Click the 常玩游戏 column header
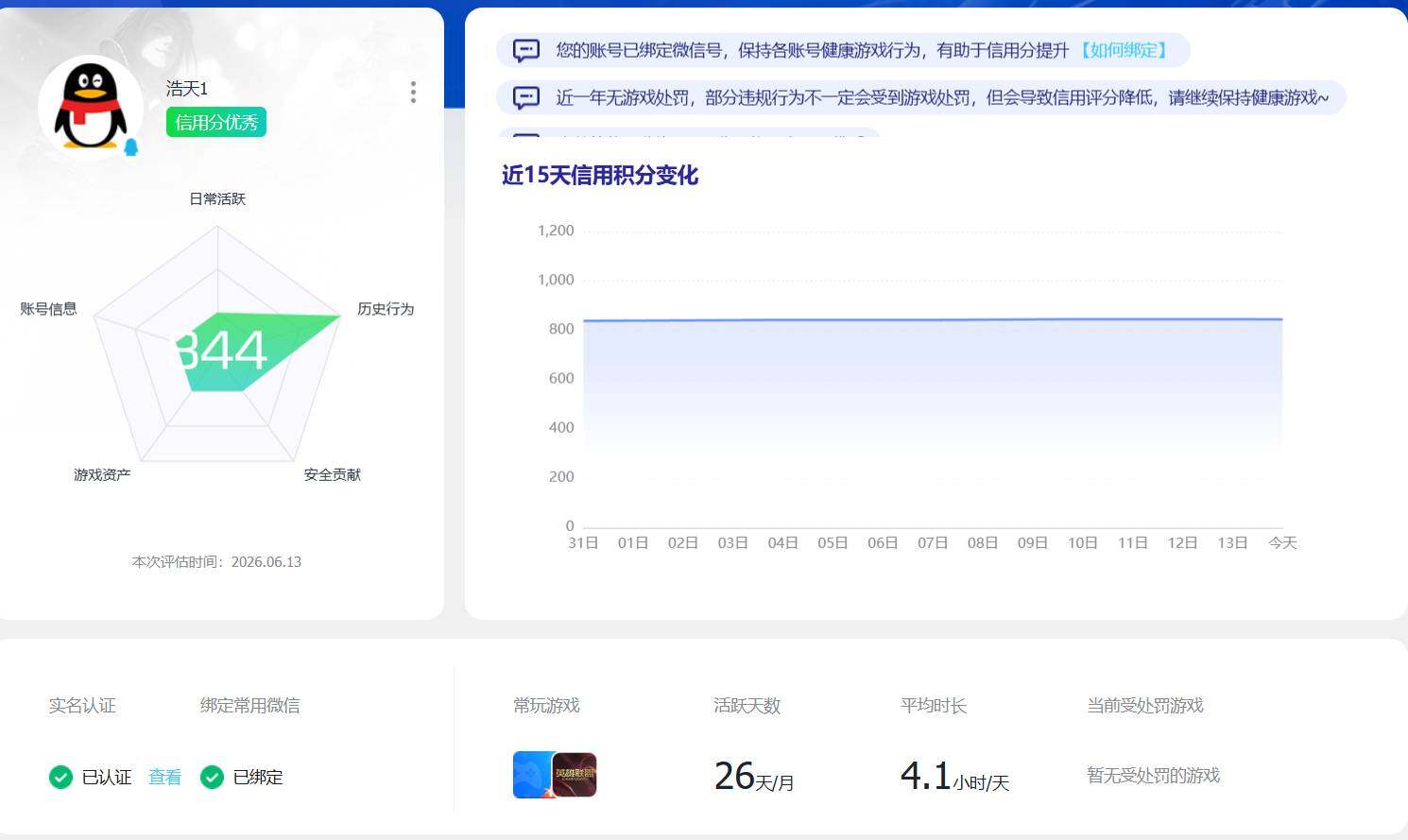1408x840 pixels. pyautogui.click(x=546, y=706)
